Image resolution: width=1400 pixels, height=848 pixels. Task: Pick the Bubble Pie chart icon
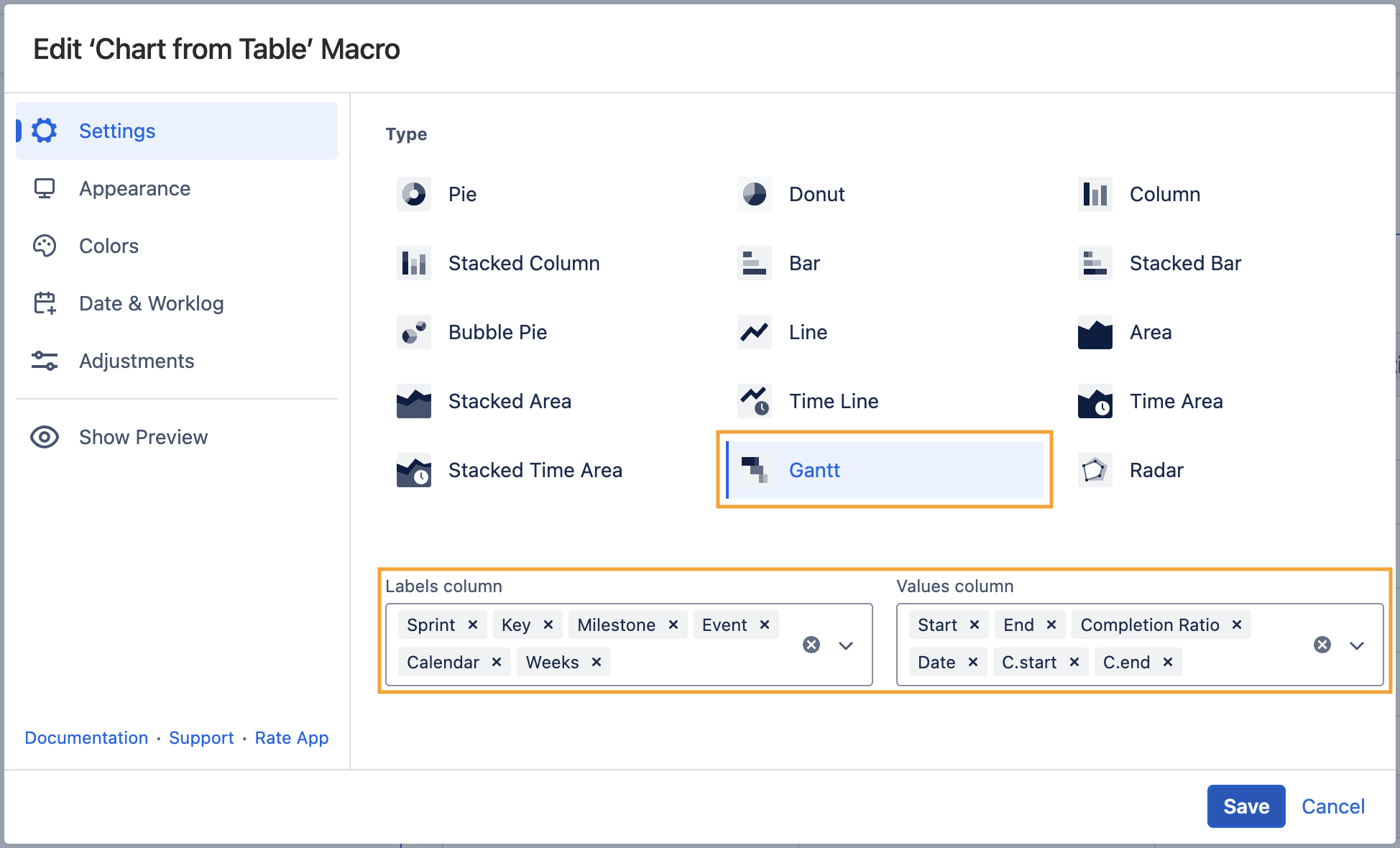pos(414,332)
